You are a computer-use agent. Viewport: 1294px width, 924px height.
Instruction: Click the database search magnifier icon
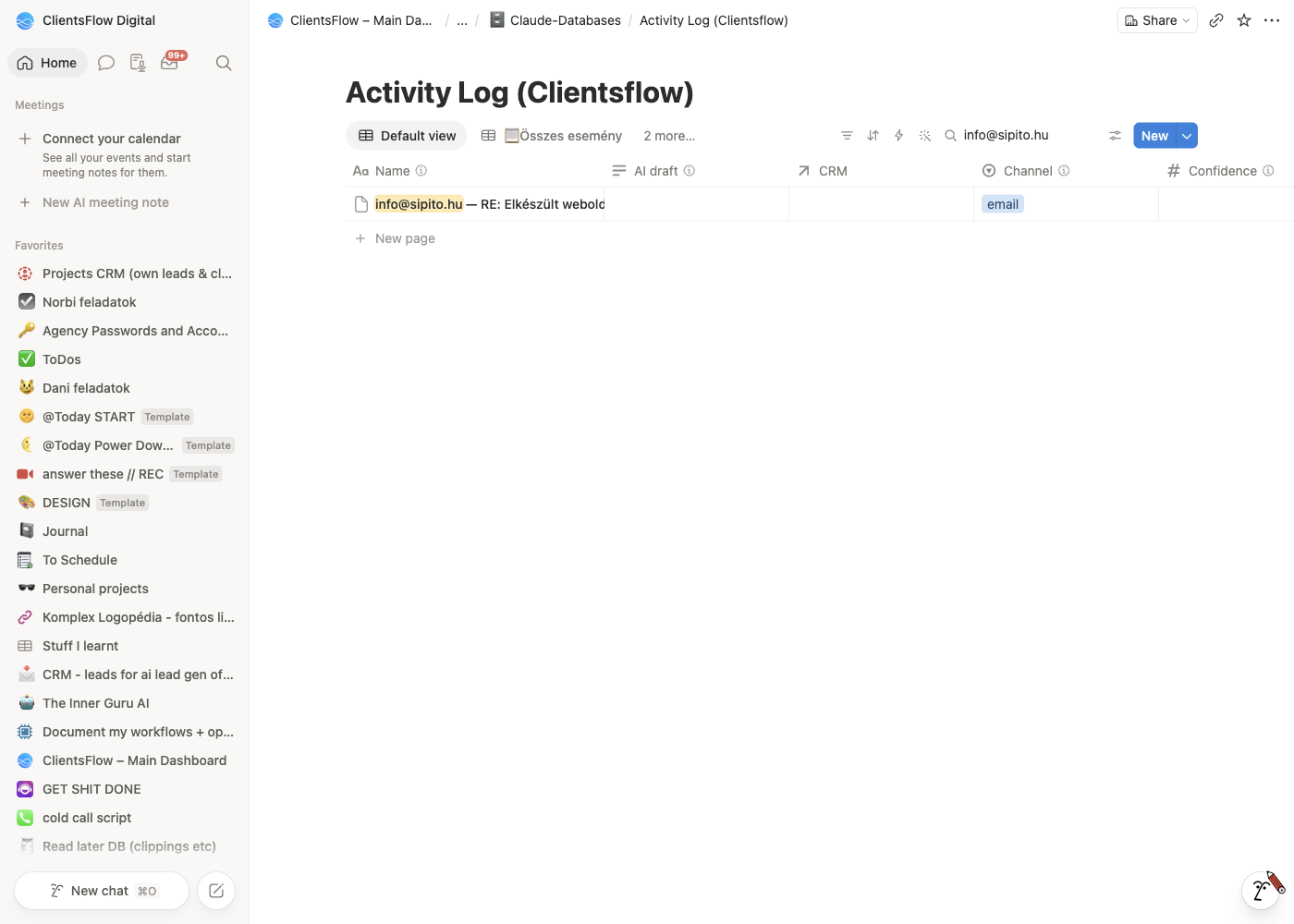[950, 136]
